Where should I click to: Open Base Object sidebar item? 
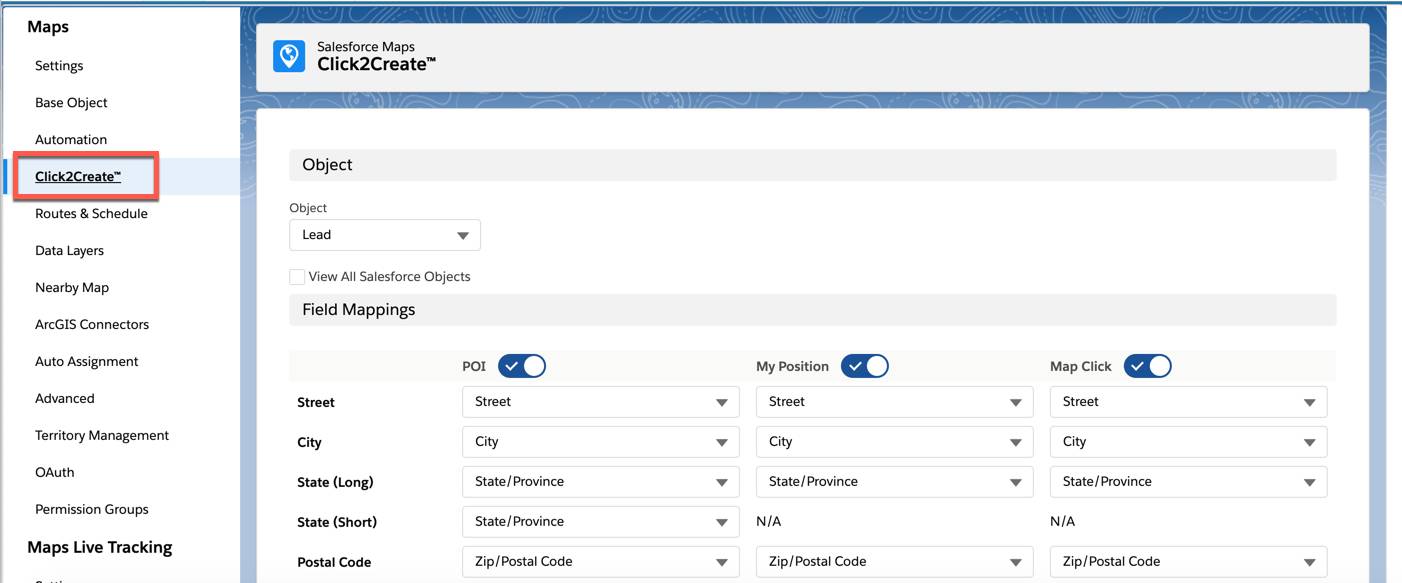click(x=71, y=103)
